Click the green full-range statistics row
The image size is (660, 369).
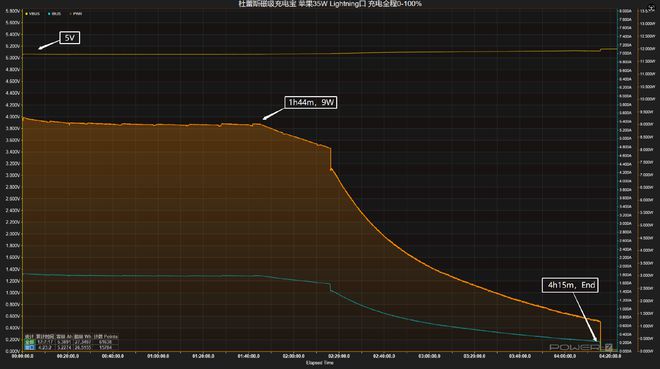71,342
